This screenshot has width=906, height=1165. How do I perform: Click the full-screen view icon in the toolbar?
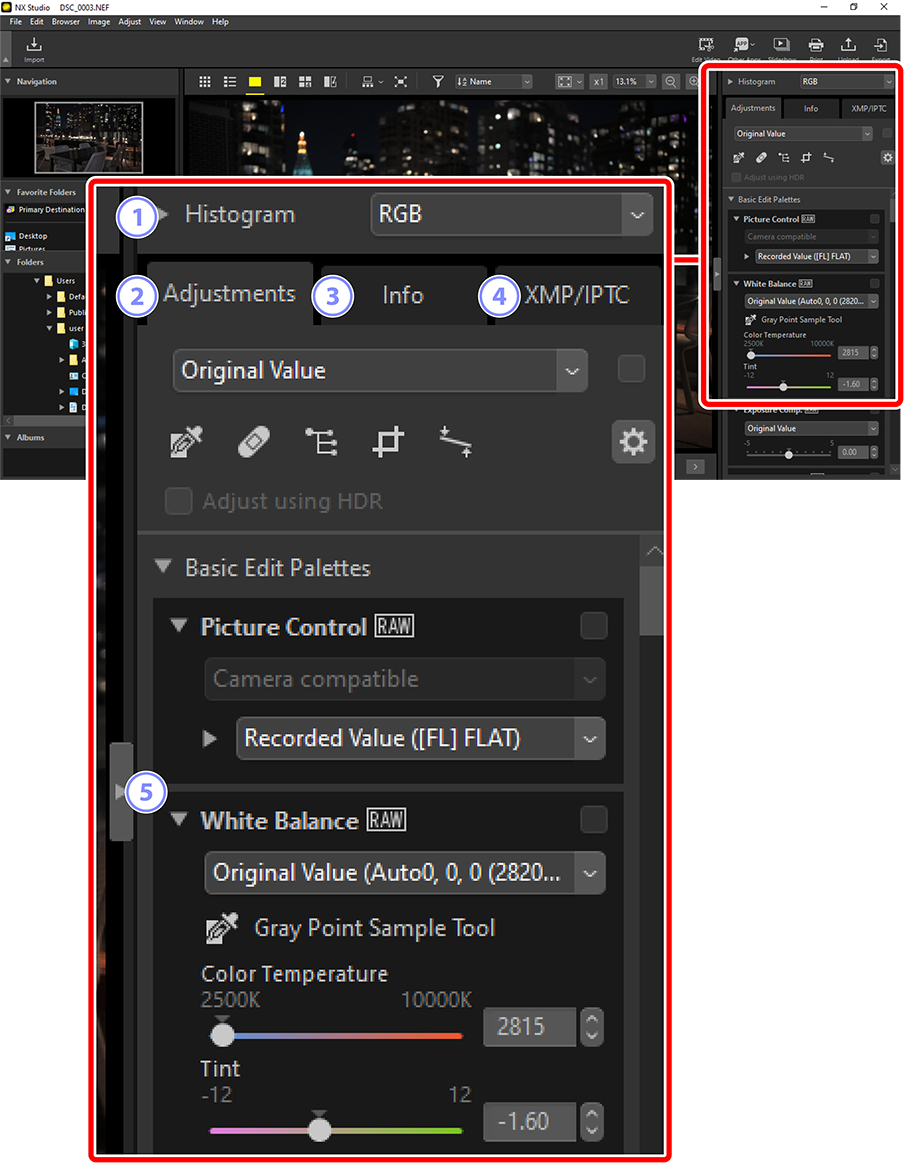[401, 82]
